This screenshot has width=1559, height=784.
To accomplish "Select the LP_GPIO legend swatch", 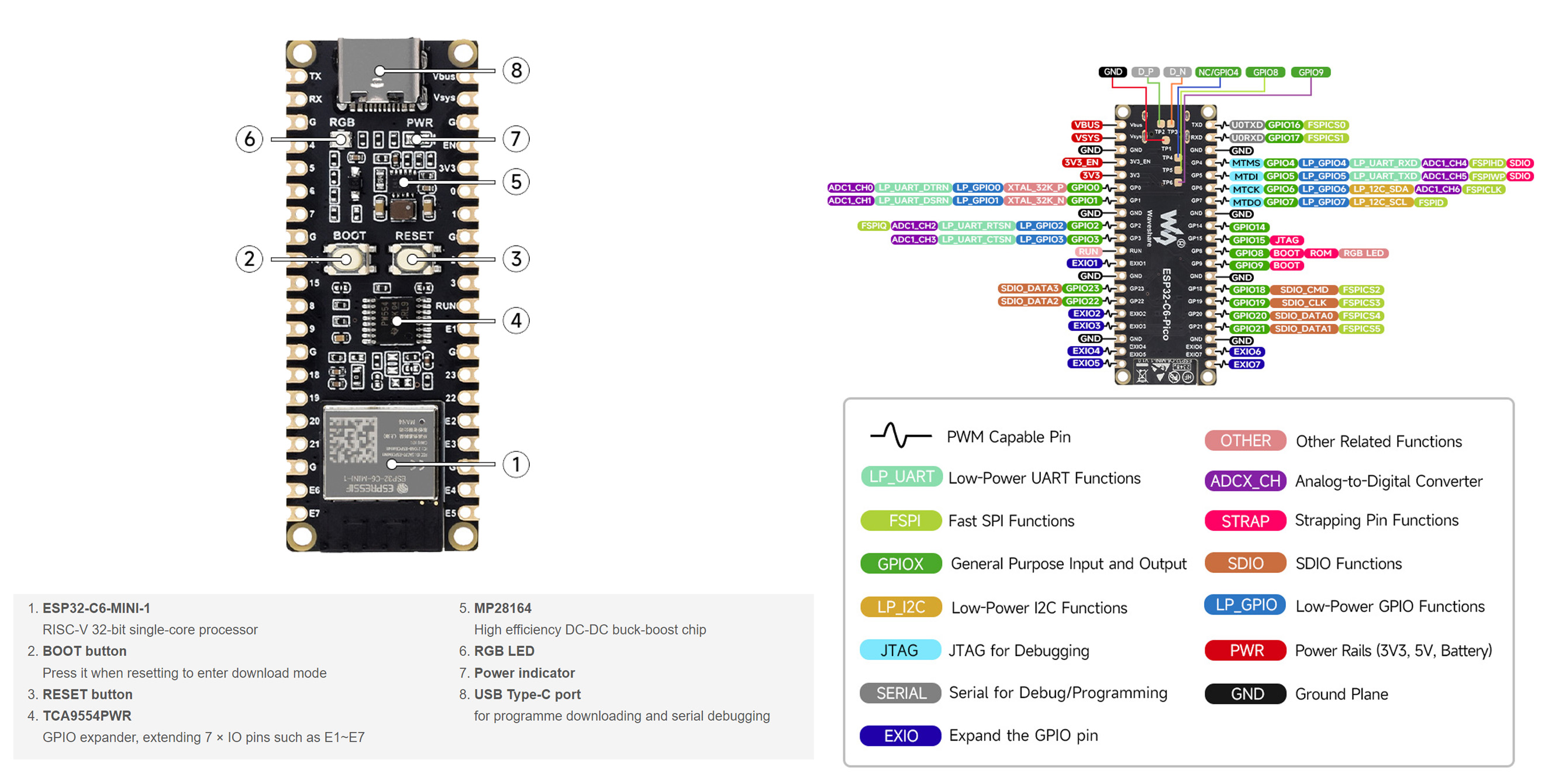I will pos(1246,605).
